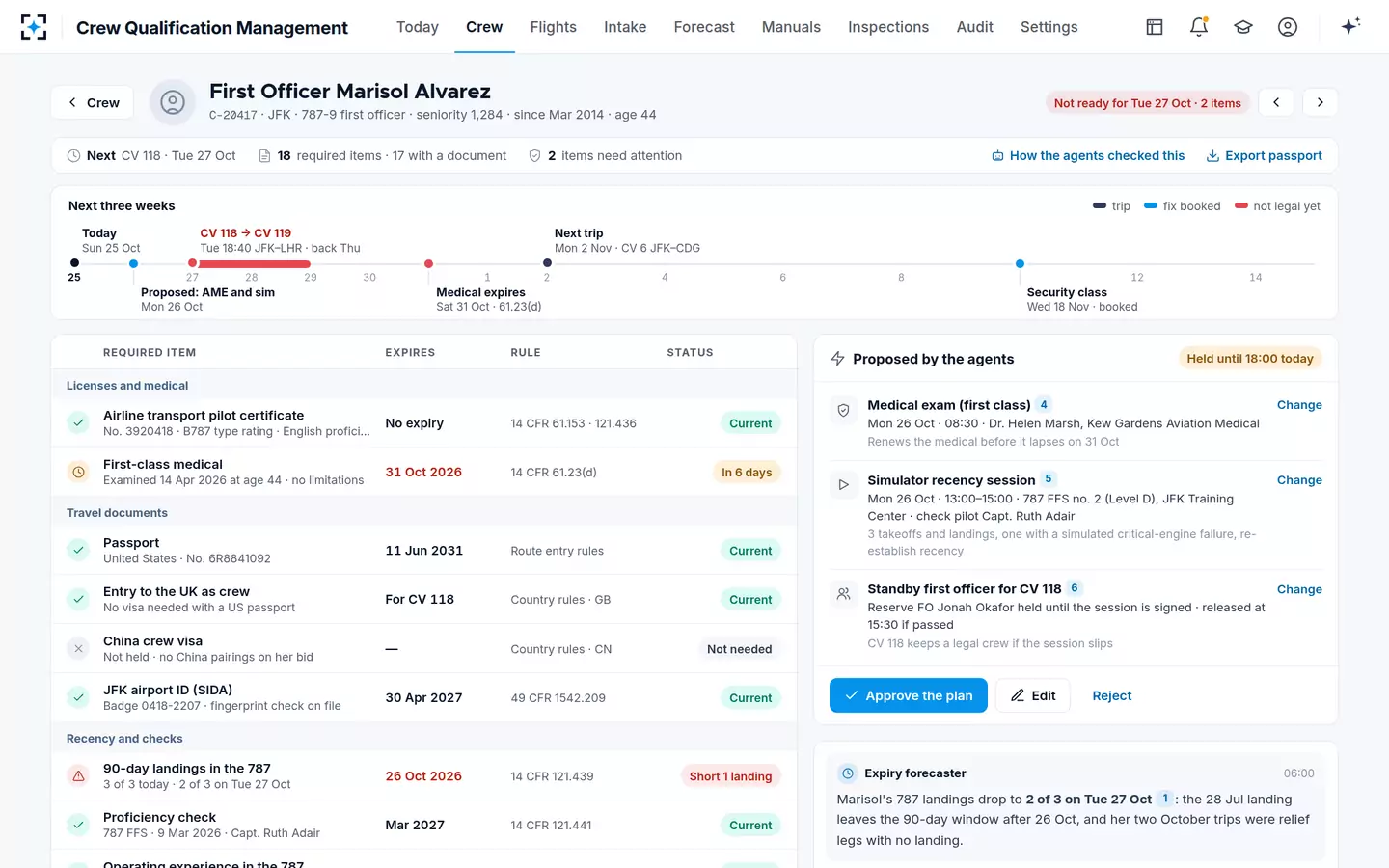This screenshot has width=1389, height=868.
Task: Reject the agents' proposal
Action: (1112, 695)
